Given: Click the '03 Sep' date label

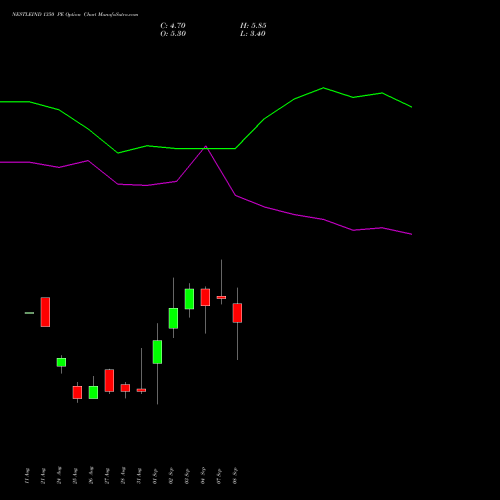Looking at the screenshot, I should point(187,476).
